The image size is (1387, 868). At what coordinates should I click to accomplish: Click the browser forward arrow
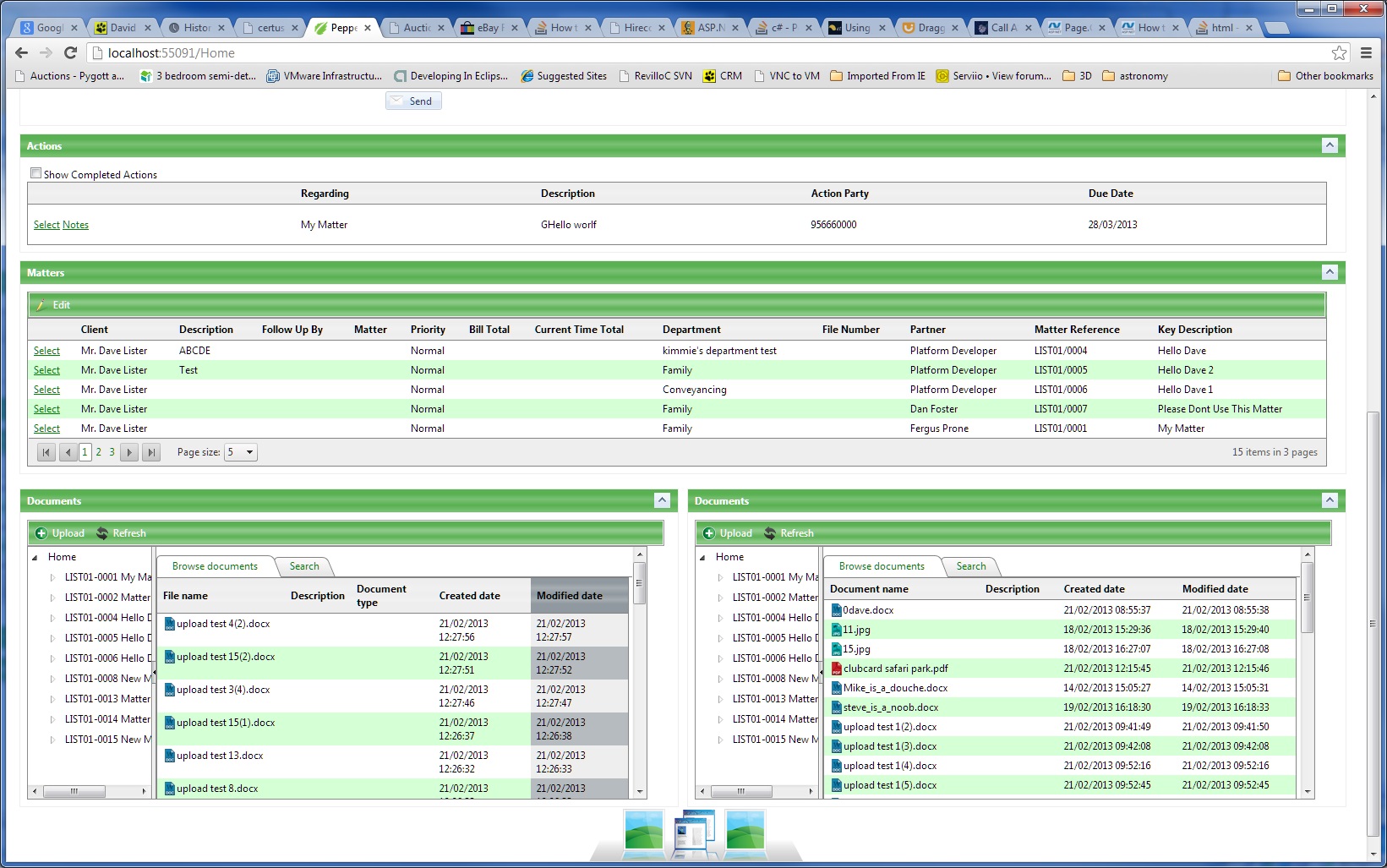coord(46,53)
